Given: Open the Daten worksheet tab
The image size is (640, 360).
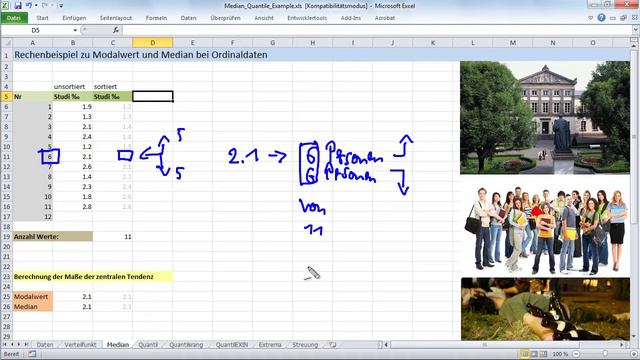Looking at the screenshot, I should pyautogui.click(x=45, y=345).
